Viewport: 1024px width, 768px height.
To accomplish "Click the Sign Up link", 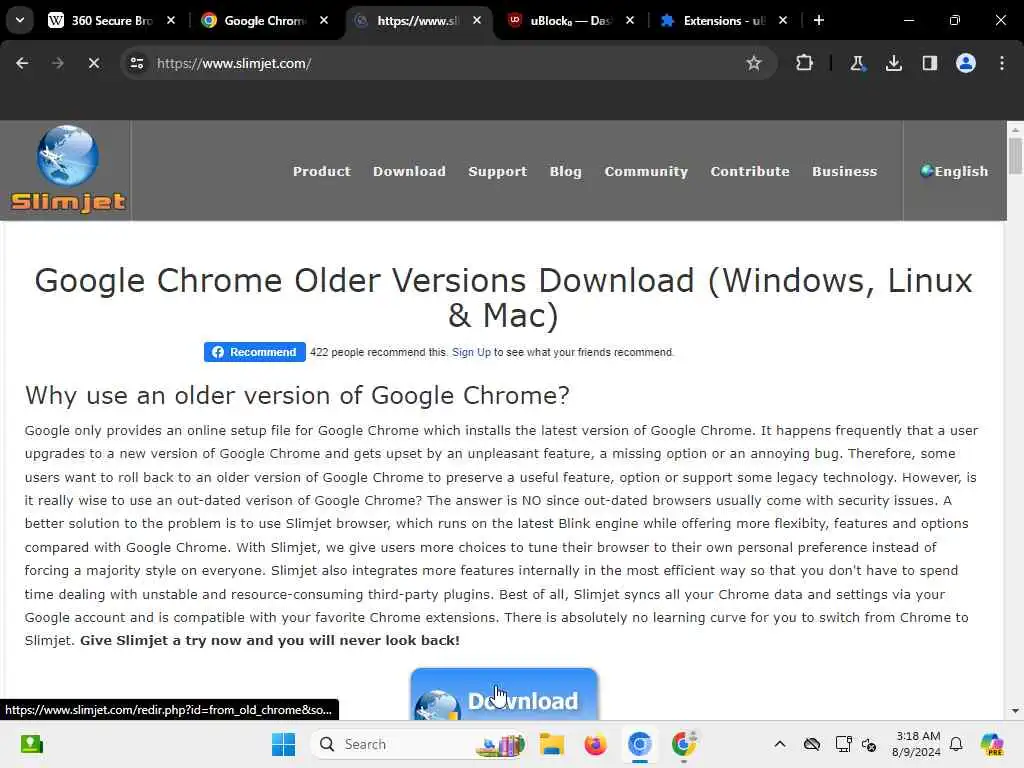I will [x=471, y=352].
